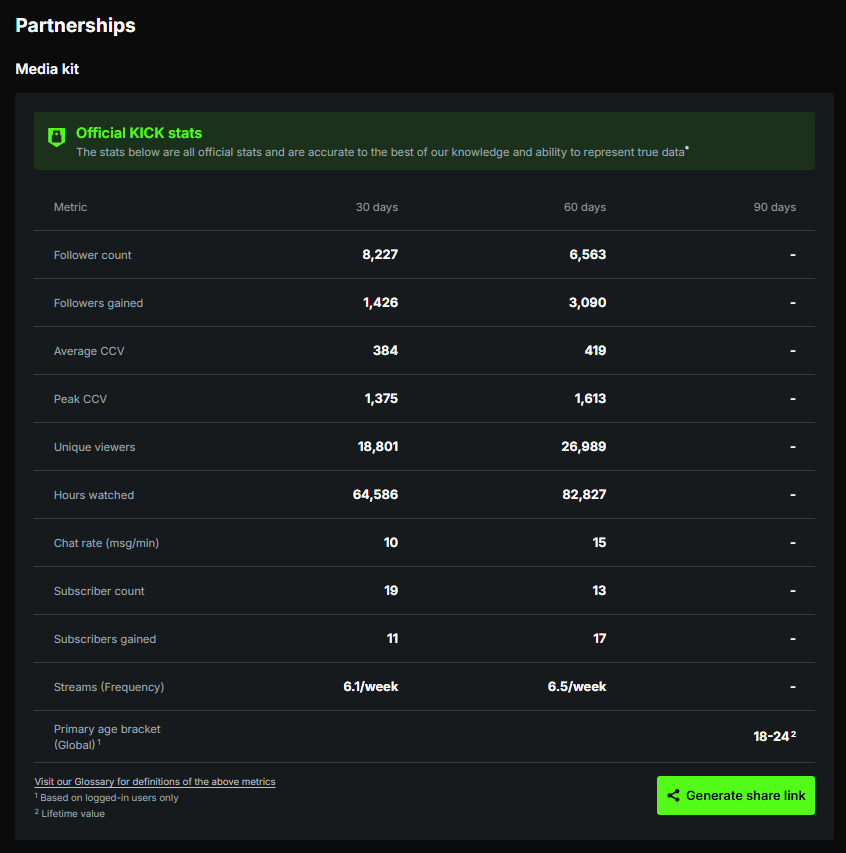Click average CCV value 419

click(x=595, y=350)
